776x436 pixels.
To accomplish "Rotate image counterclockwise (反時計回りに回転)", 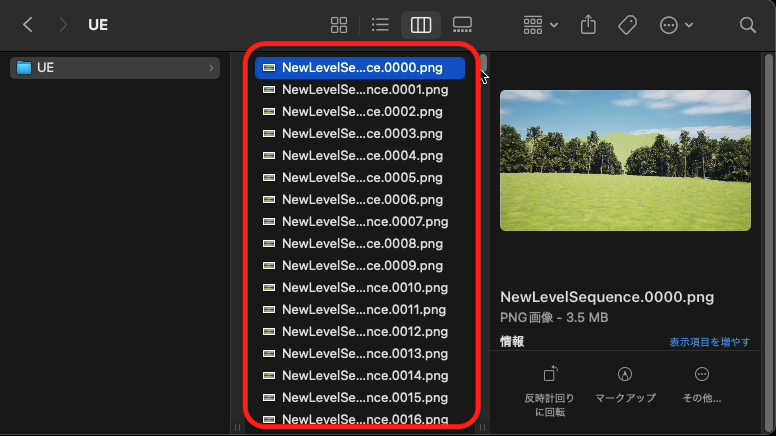I will click(x=550, y=391).
